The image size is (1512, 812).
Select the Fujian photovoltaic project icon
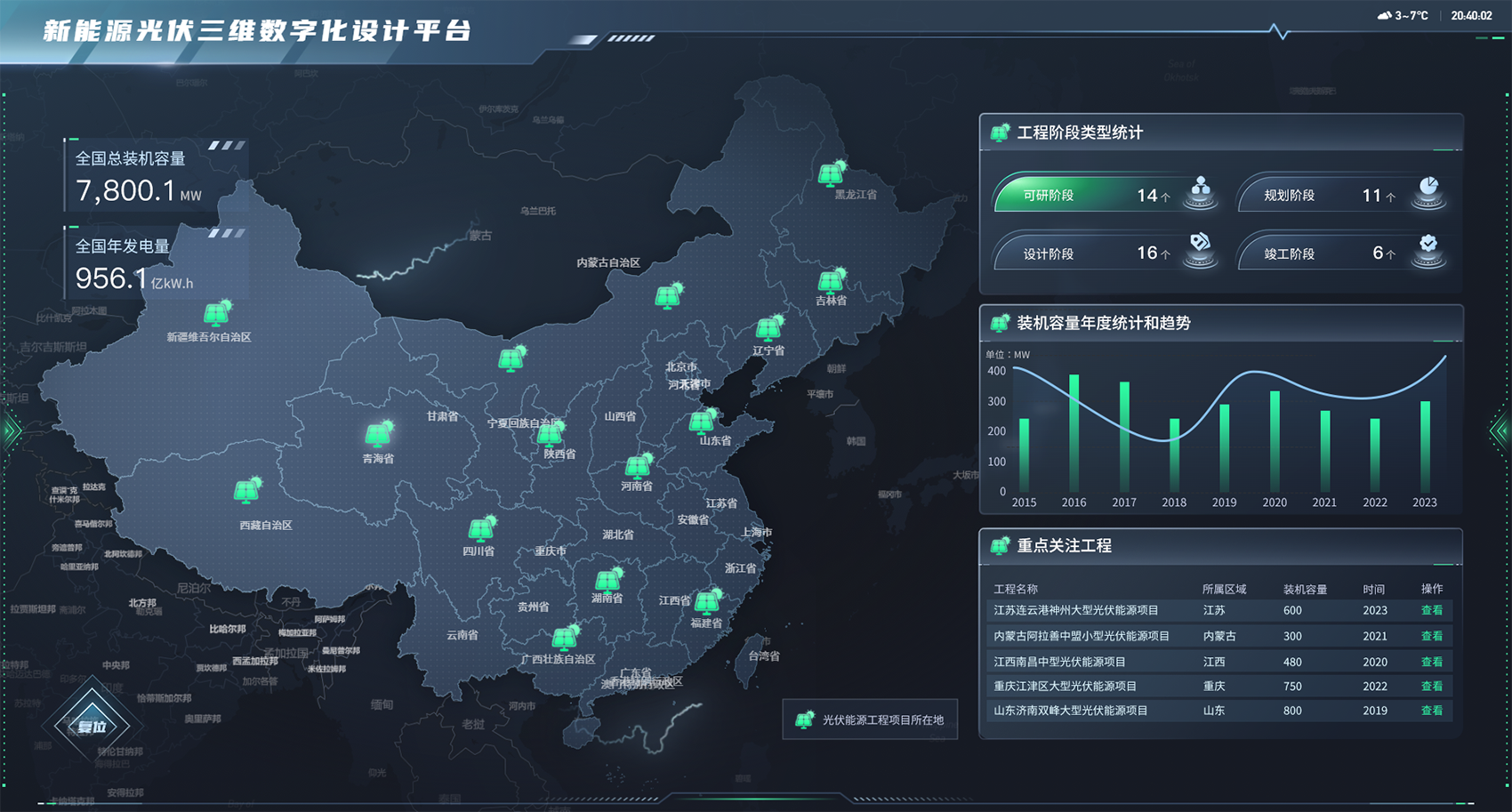point(708,602)
